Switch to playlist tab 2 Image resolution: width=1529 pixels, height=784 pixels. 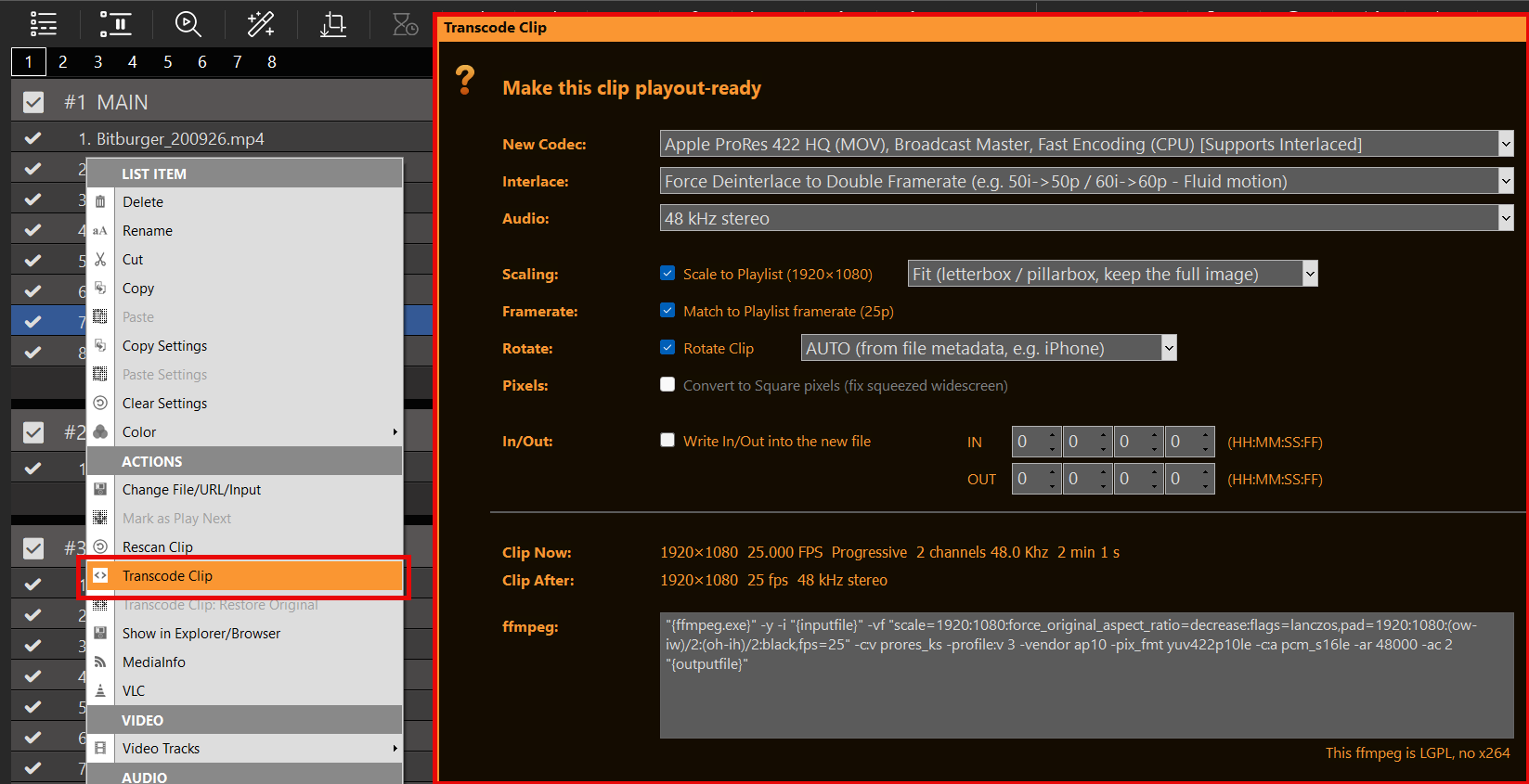click(x=63, y=61)
